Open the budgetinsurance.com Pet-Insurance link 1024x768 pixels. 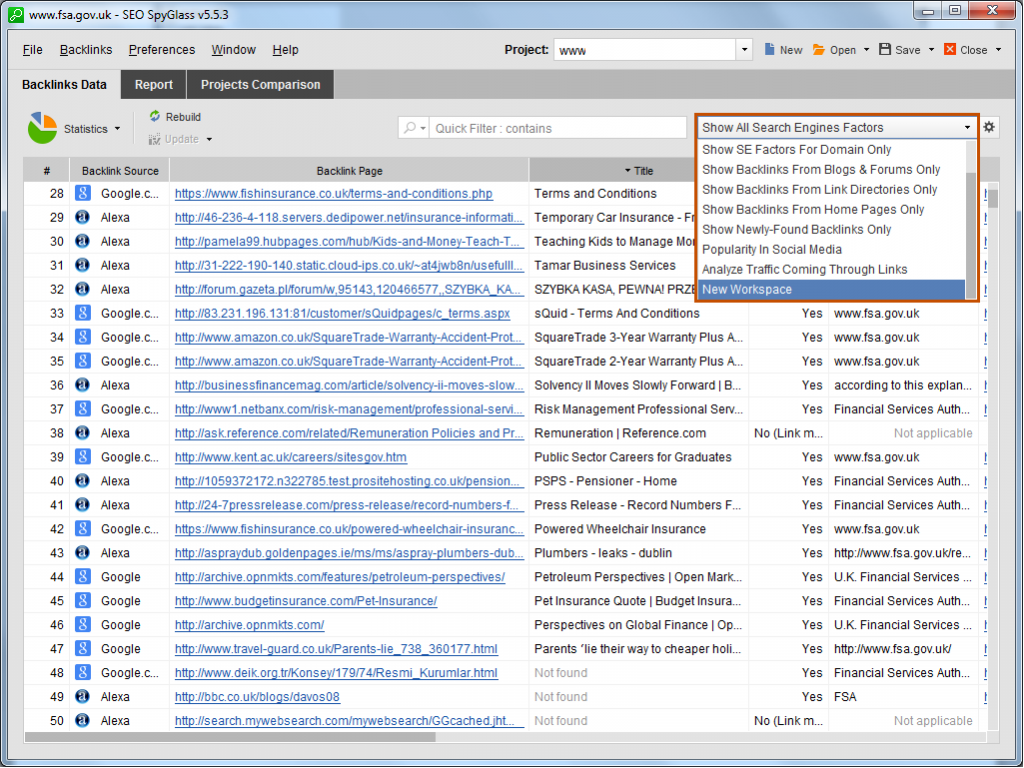(x=306, y=601)
